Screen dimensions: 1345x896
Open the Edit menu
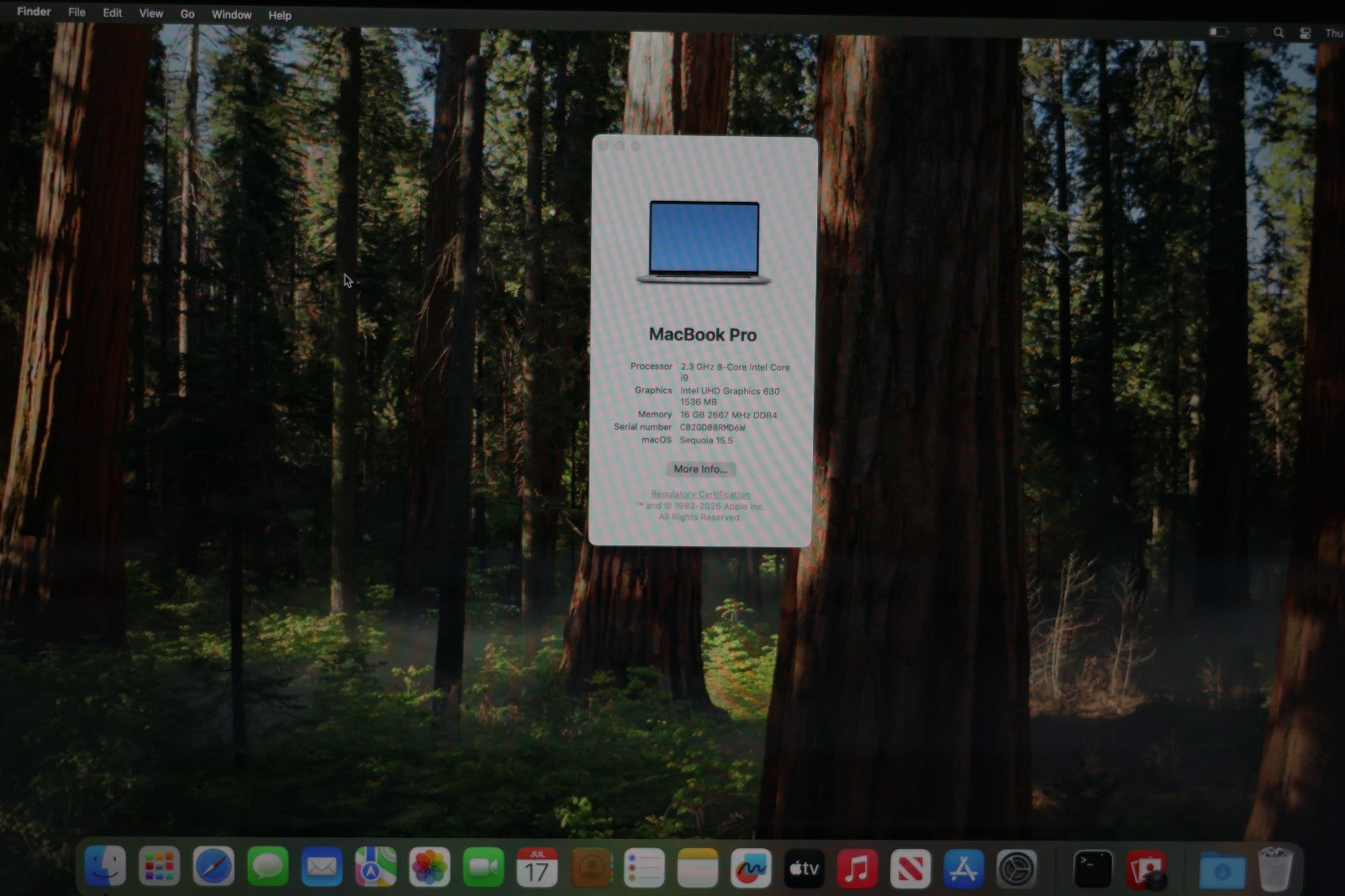point(112,13)
